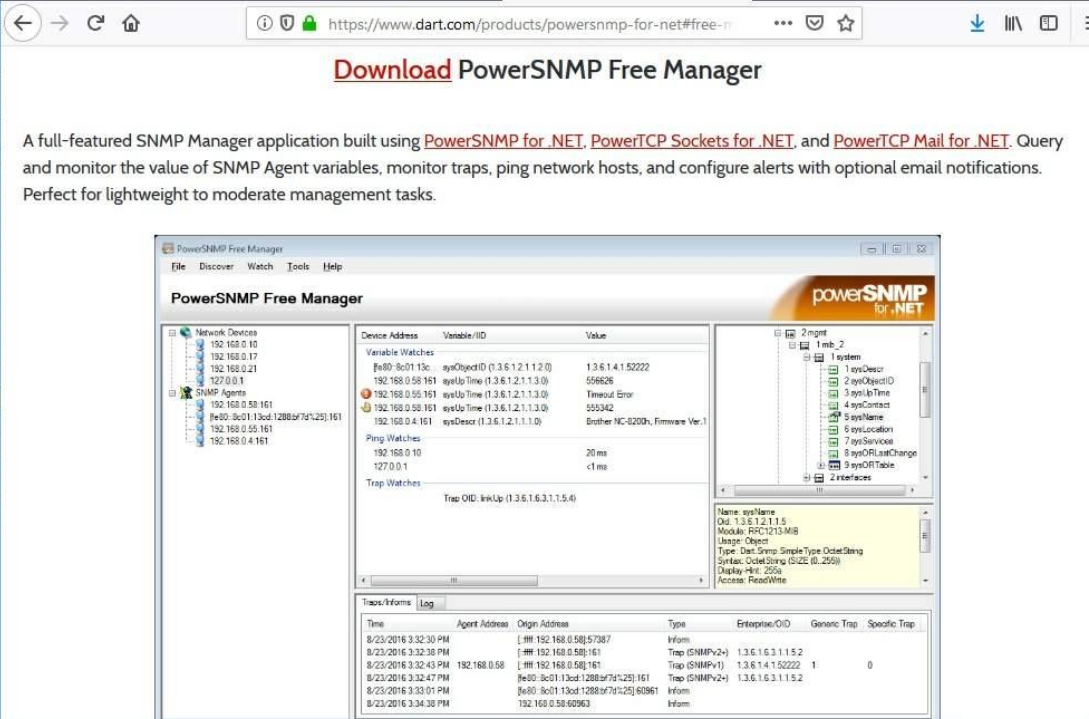Viewport: 1089px width, 719px height.
Task: Select device 192.168.0.10 in Network Devices
Action: (x=233, y=345)
